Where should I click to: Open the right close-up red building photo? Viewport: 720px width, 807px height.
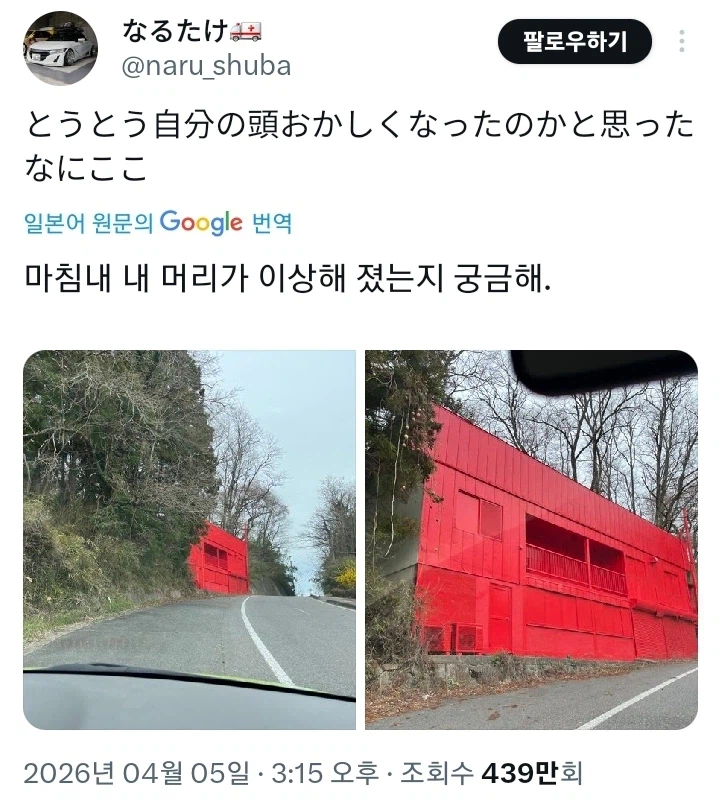click(x=531, y=539)
